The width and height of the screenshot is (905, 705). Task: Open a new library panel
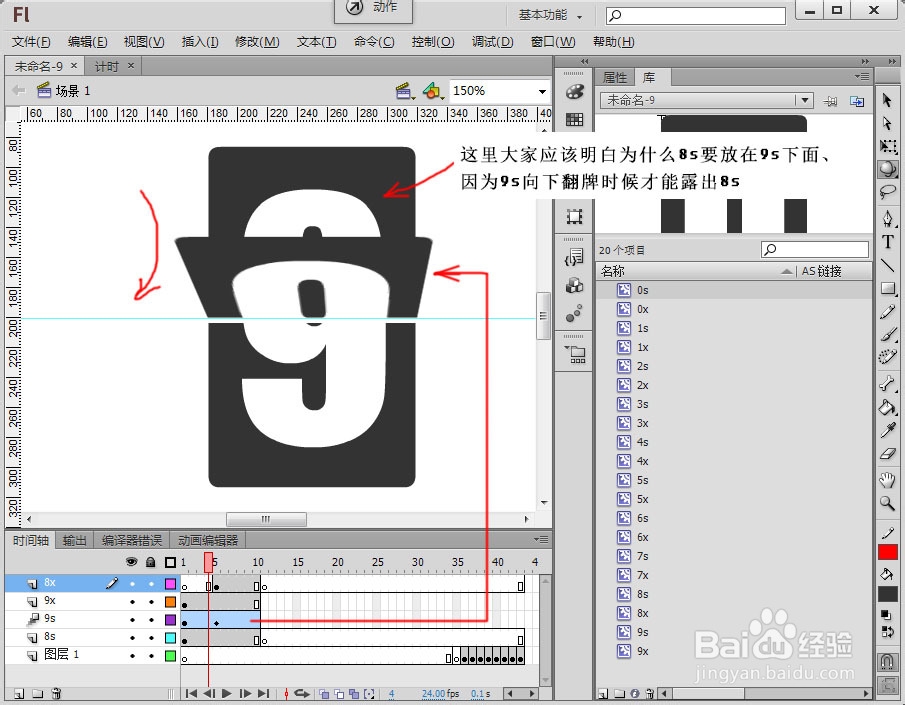pos(857,101)
